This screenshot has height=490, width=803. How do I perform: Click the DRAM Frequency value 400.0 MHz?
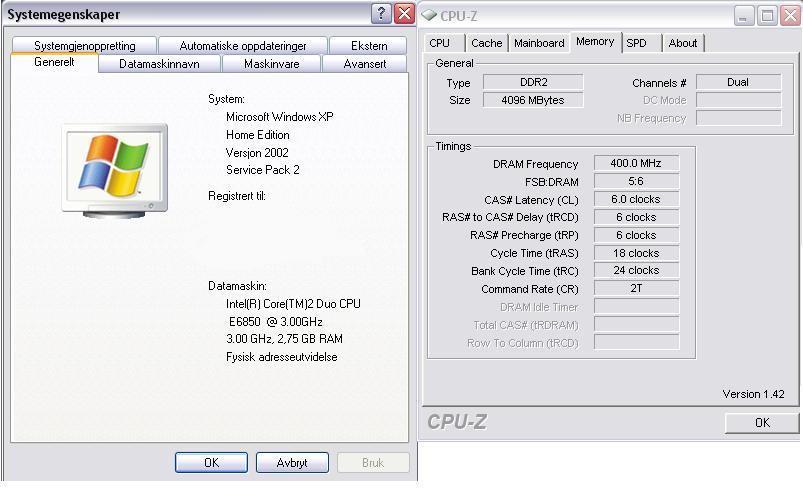(636, 163)
